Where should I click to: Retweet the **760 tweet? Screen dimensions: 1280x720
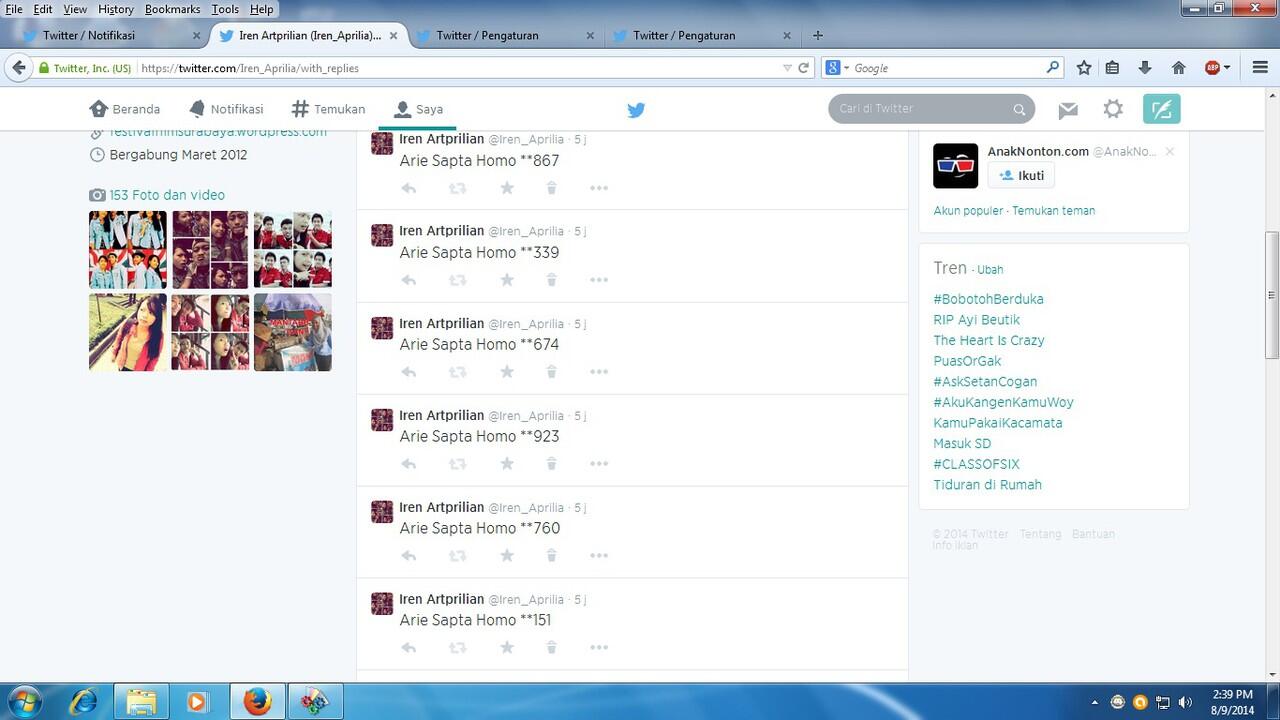pos(457,556)
